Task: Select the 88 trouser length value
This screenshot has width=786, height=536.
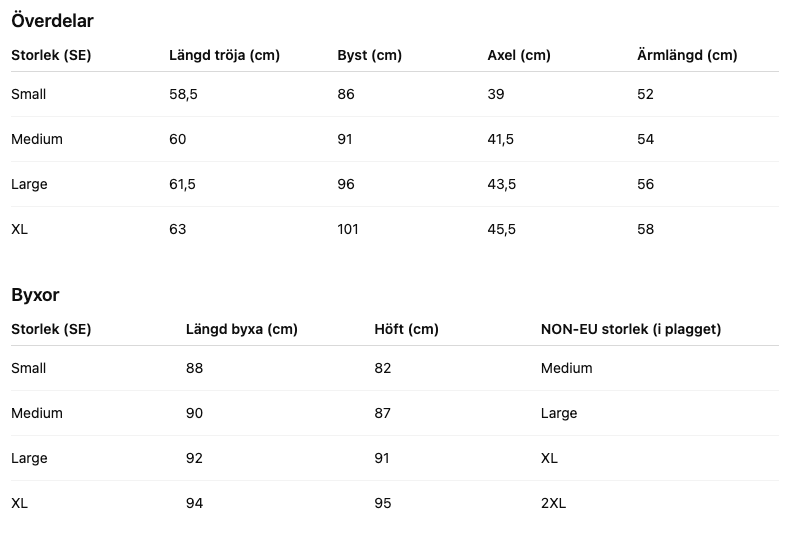Action: coord(194,368)
